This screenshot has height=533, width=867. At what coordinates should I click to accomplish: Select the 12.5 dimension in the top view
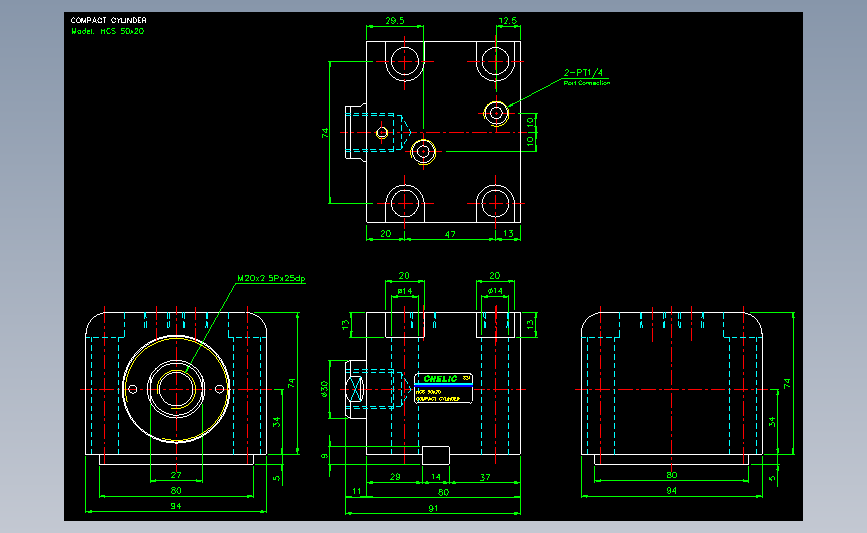pos(508,20)
